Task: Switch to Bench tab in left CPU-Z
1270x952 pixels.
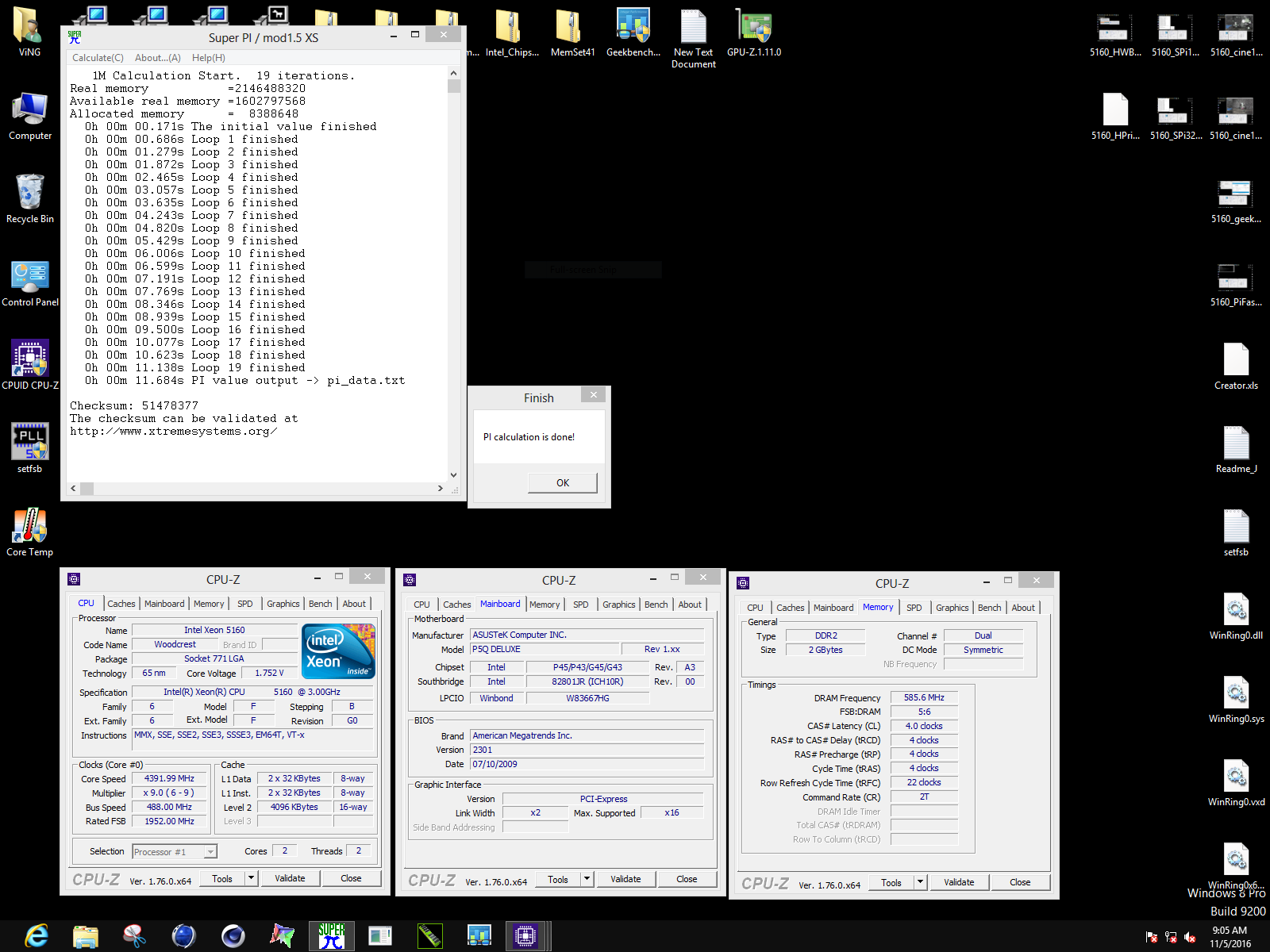Action: [320, 604]
